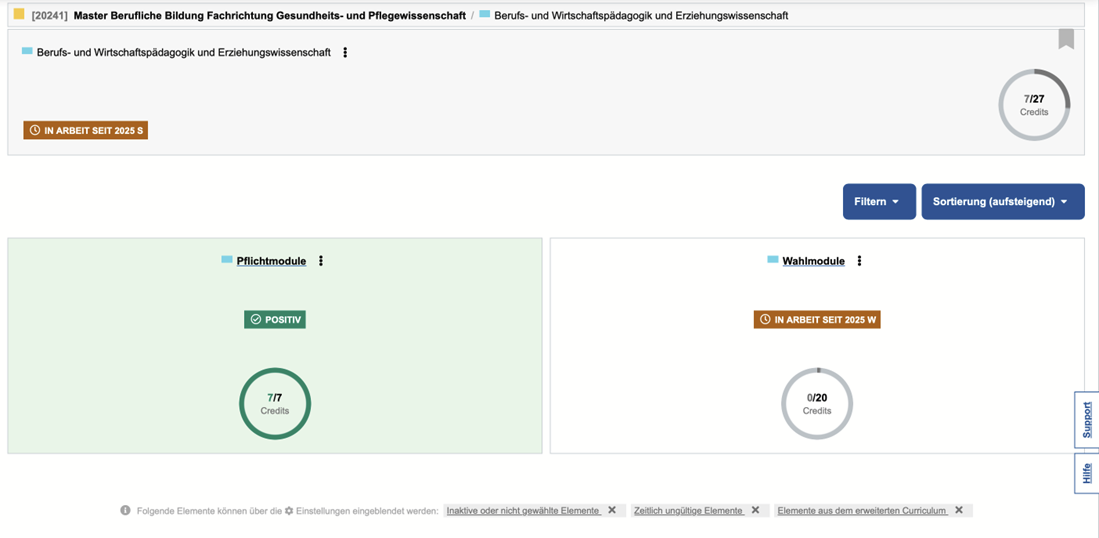The height and width of the screenshot is (538, 1099).
Task: Open the Hilfe side tab
Action: [x=1087, y=473]
